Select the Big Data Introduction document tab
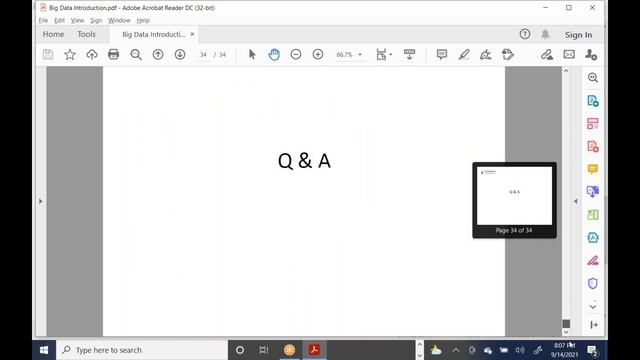640x360 pixels. pos(153,35)
